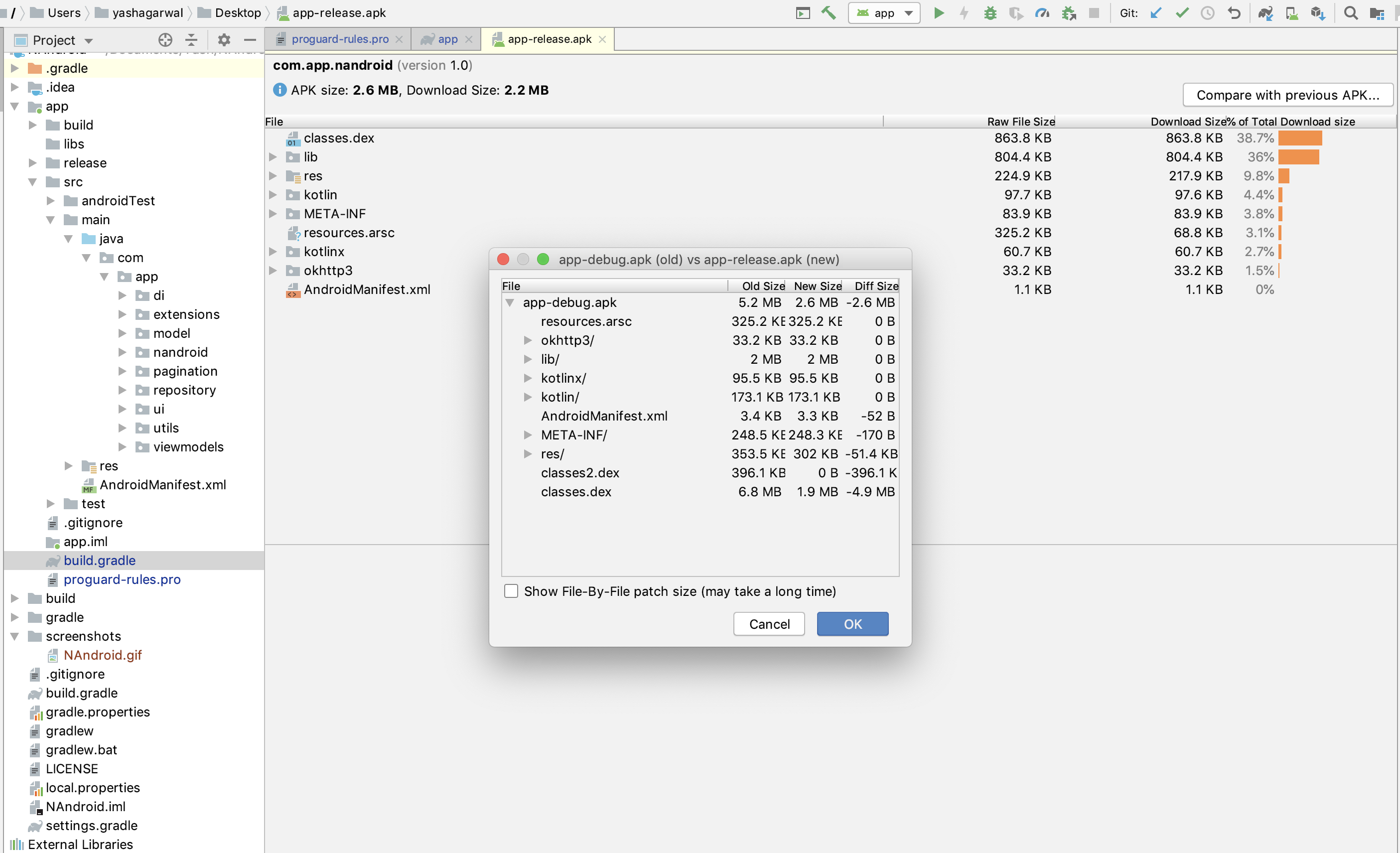The width and height of the screenshot is (1400, 853).
Task: Enable Show File-By-File patch size checkbox
Action: click(511, 591)
